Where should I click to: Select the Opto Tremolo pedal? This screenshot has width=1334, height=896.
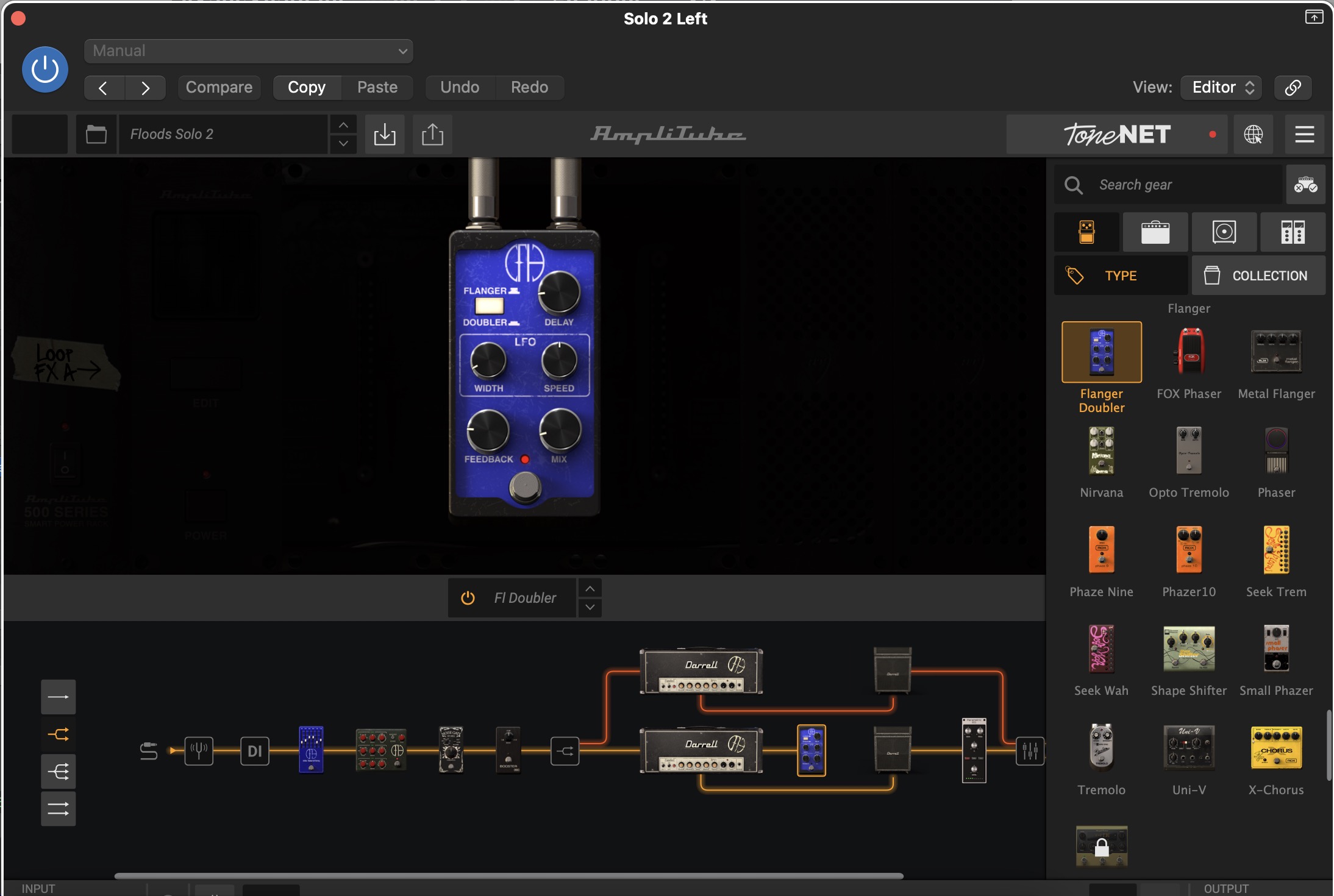click(1189, 451)
